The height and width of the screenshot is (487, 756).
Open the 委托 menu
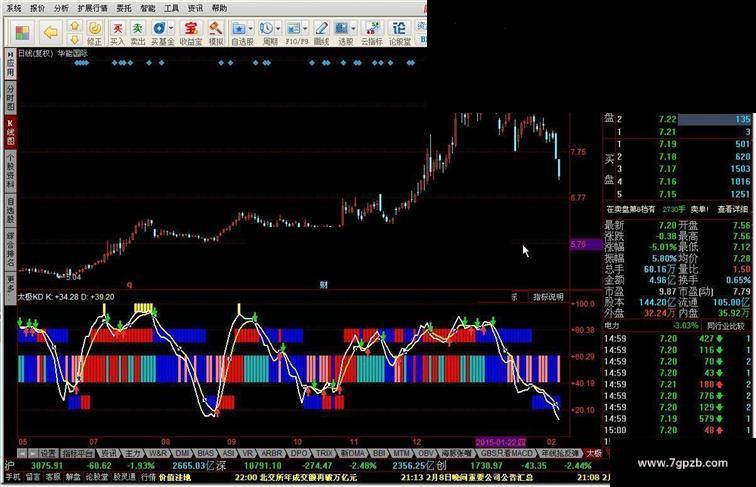pyautogui.click(x=123, y=8)
